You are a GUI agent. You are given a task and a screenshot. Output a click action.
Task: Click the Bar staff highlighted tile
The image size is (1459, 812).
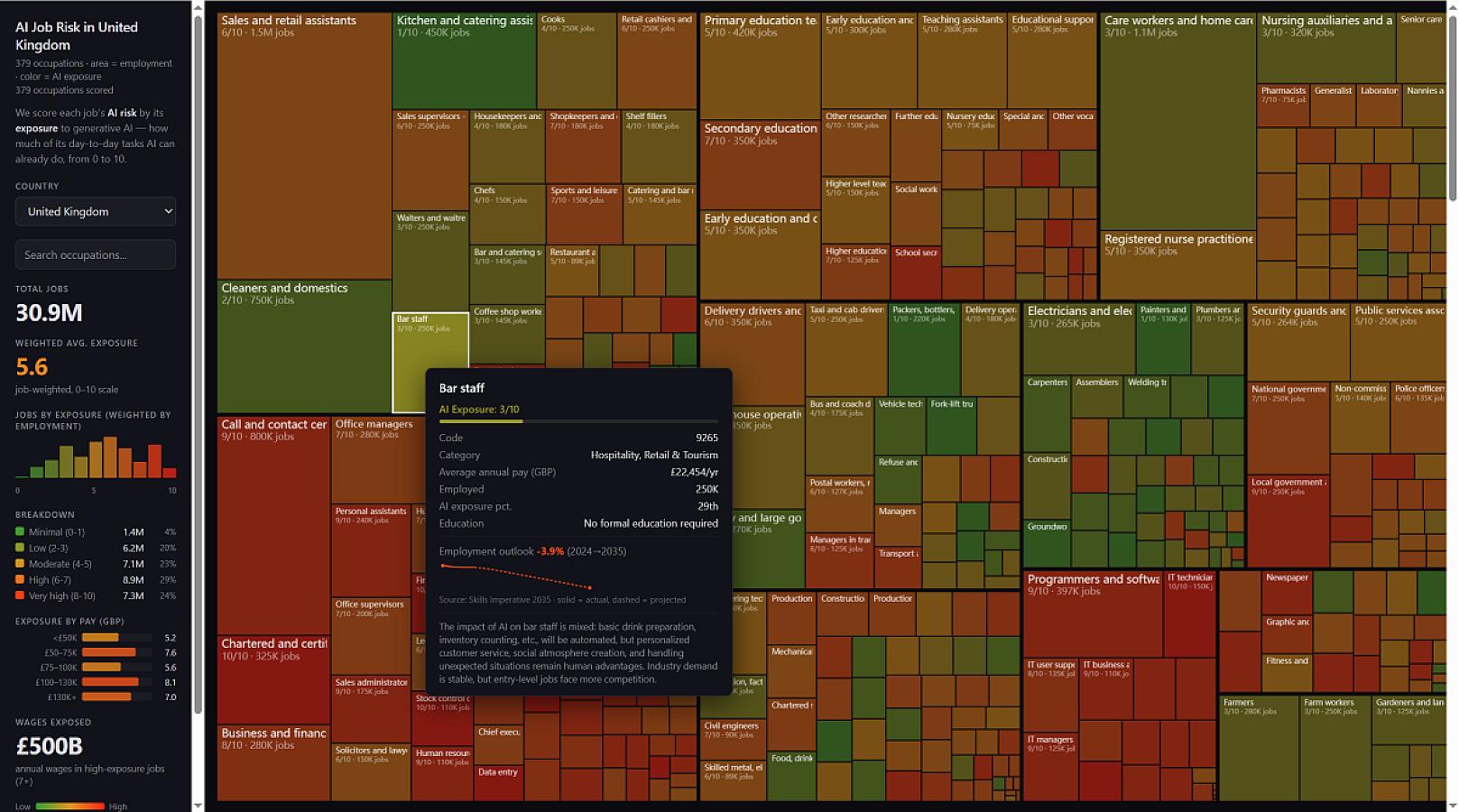[430, 362]
